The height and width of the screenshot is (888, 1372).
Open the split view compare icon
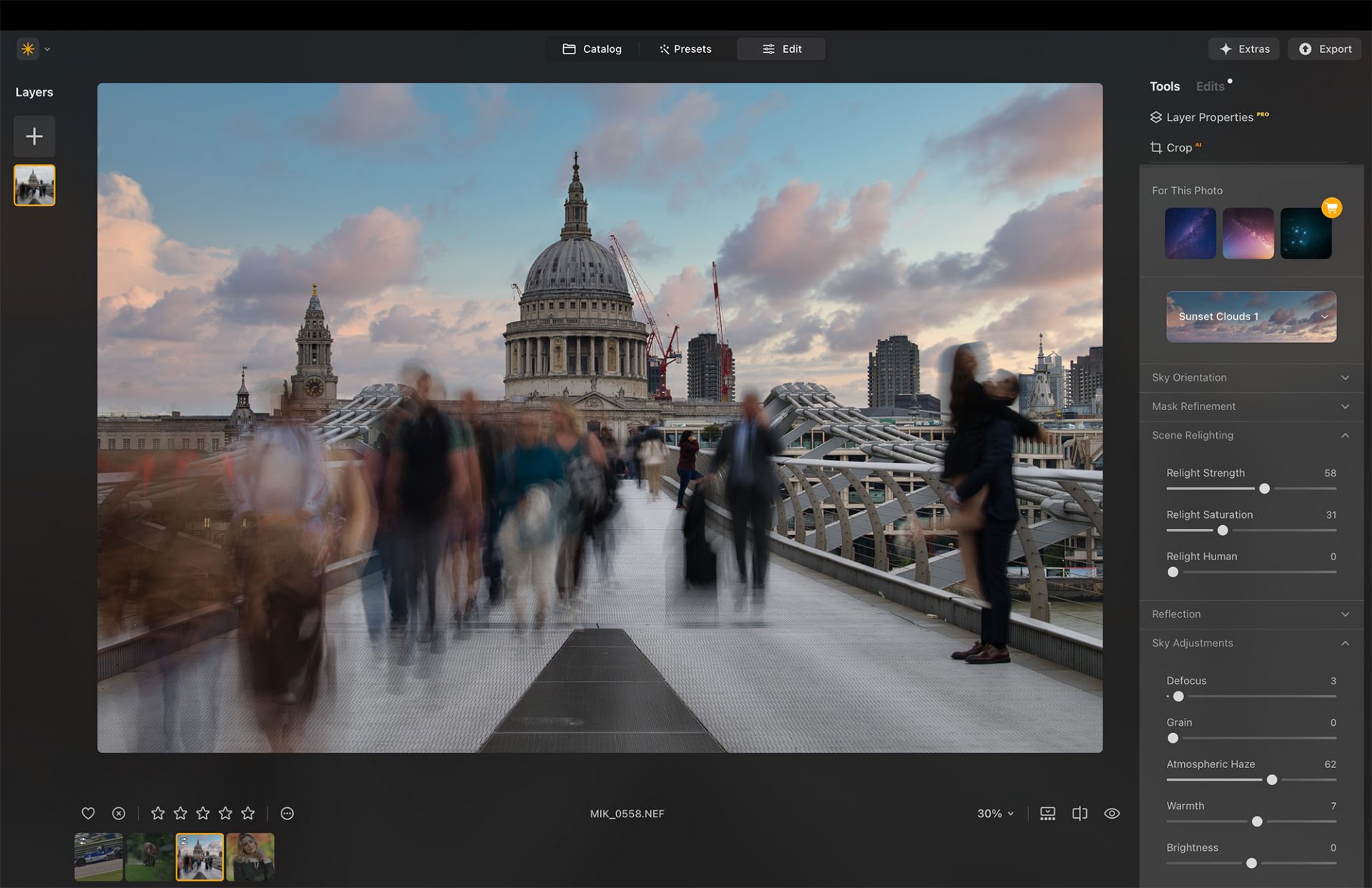tap(1079, 813)
